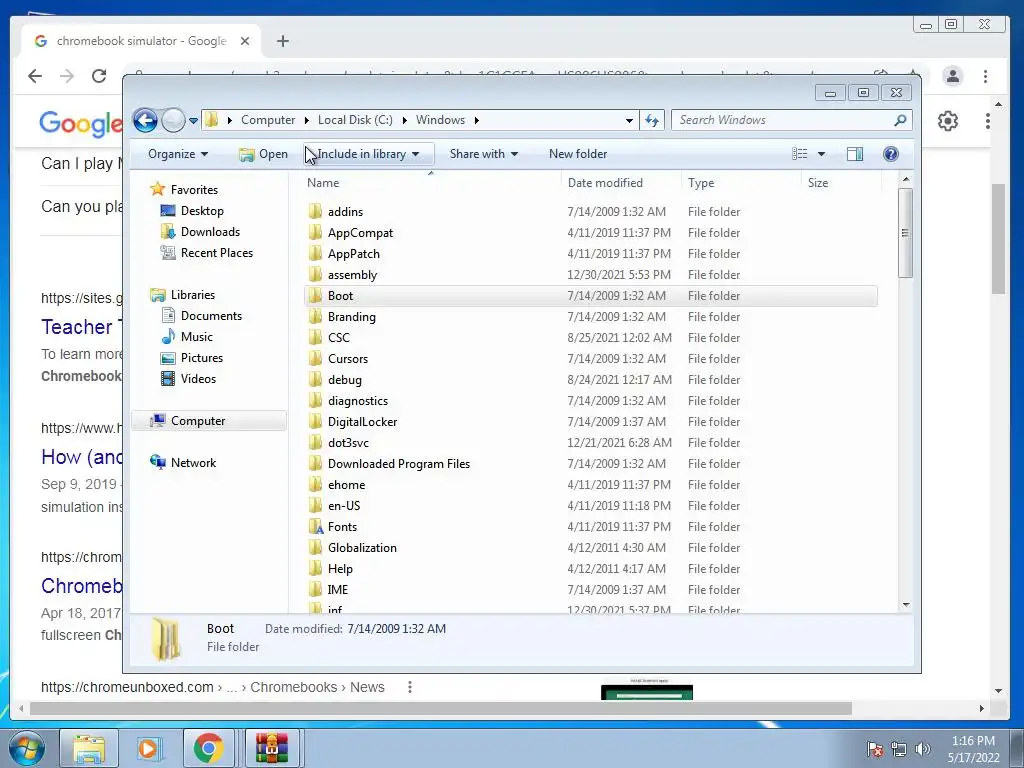The width and height of the screenshot is (1024, 768).
Task: Open Music library in sidebar
Action: pos(196,337)
